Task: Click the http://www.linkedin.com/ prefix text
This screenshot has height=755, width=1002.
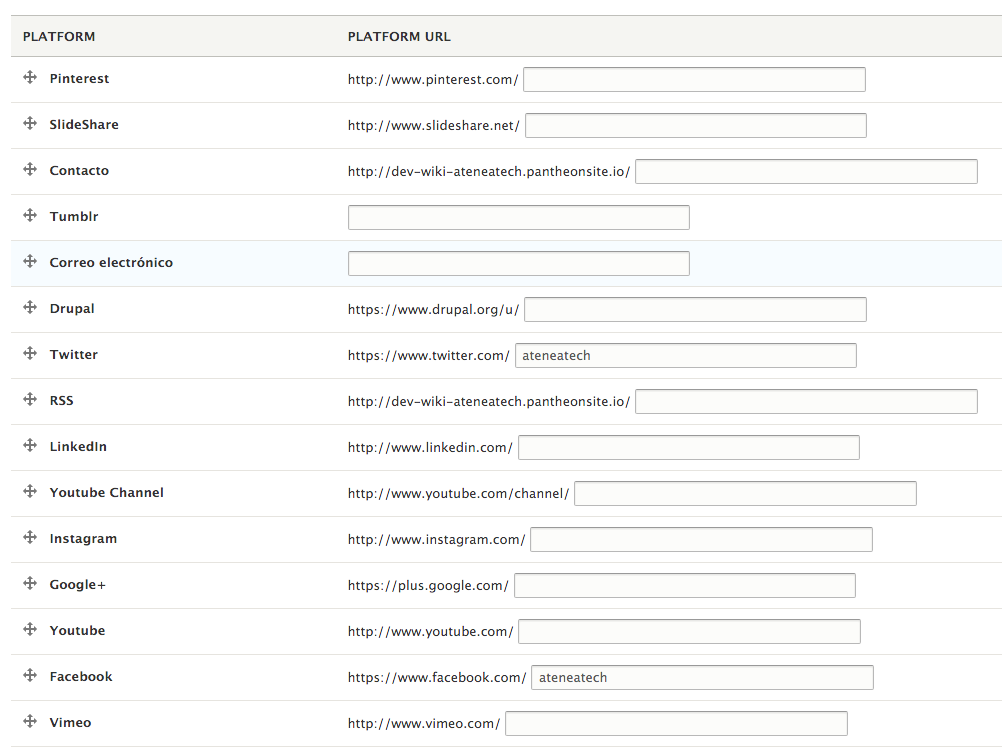Action: 431,448
